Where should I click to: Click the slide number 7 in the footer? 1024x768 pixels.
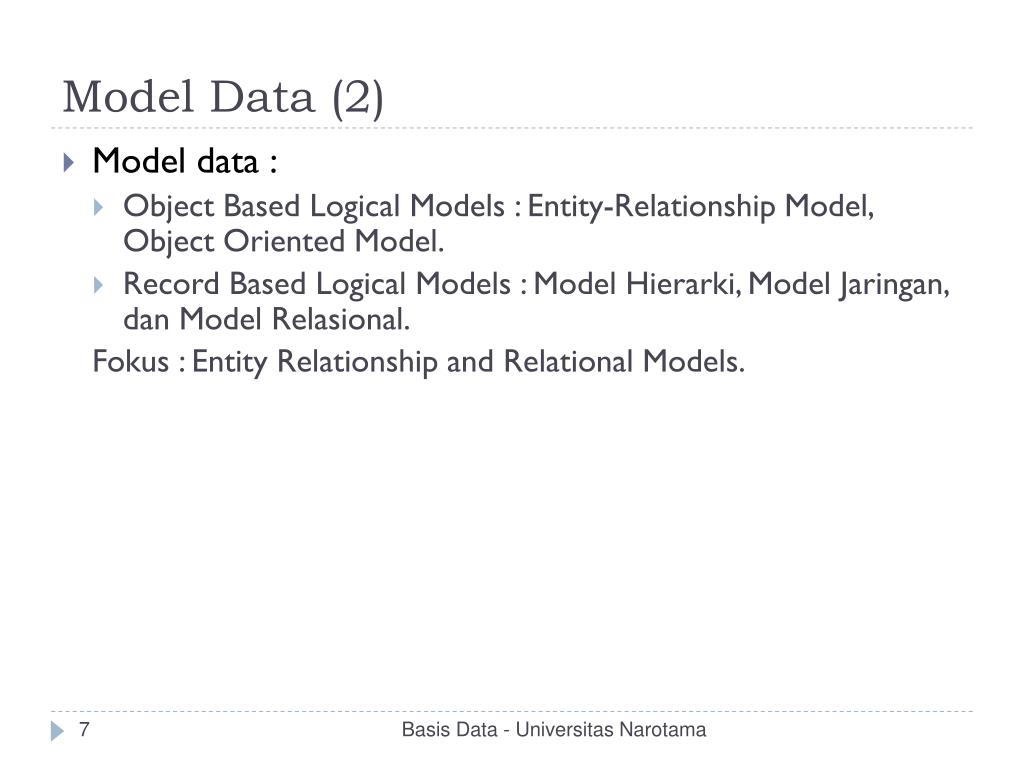[84, 729]
